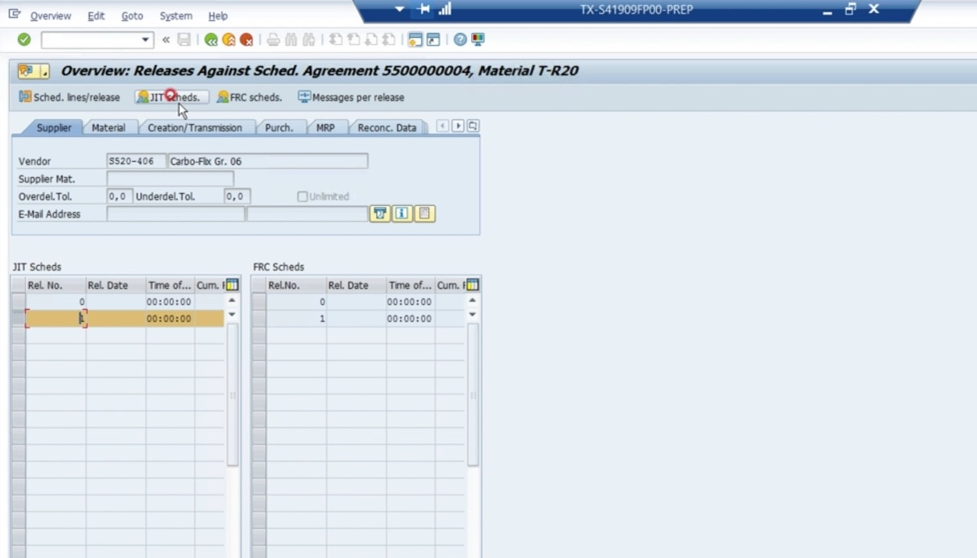Open the Help question mark icon
Image resolution: width=977 pixels, height=558 pixels.
coord(460,40)
